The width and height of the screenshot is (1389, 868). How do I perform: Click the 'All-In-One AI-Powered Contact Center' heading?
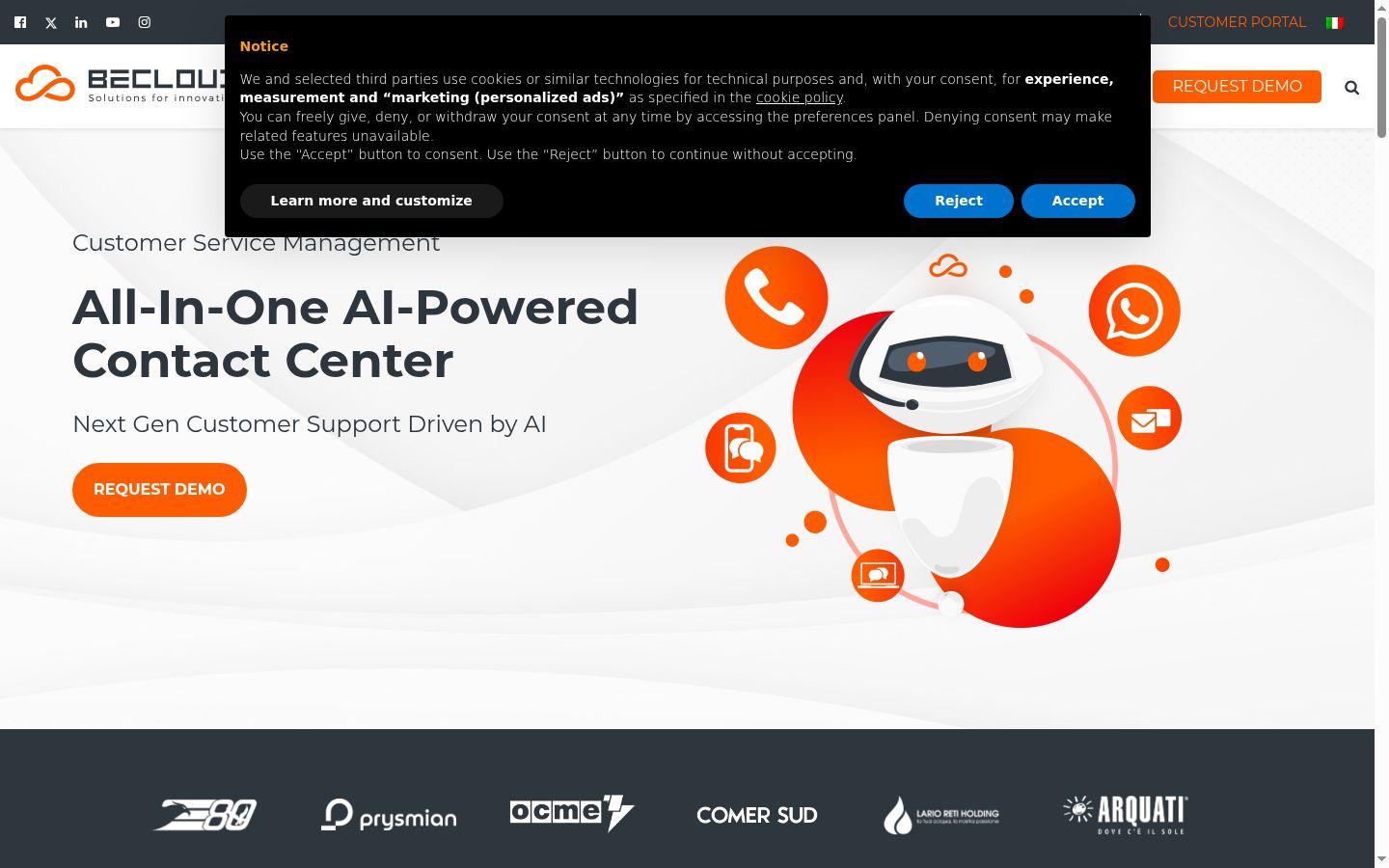pos(355,334)
